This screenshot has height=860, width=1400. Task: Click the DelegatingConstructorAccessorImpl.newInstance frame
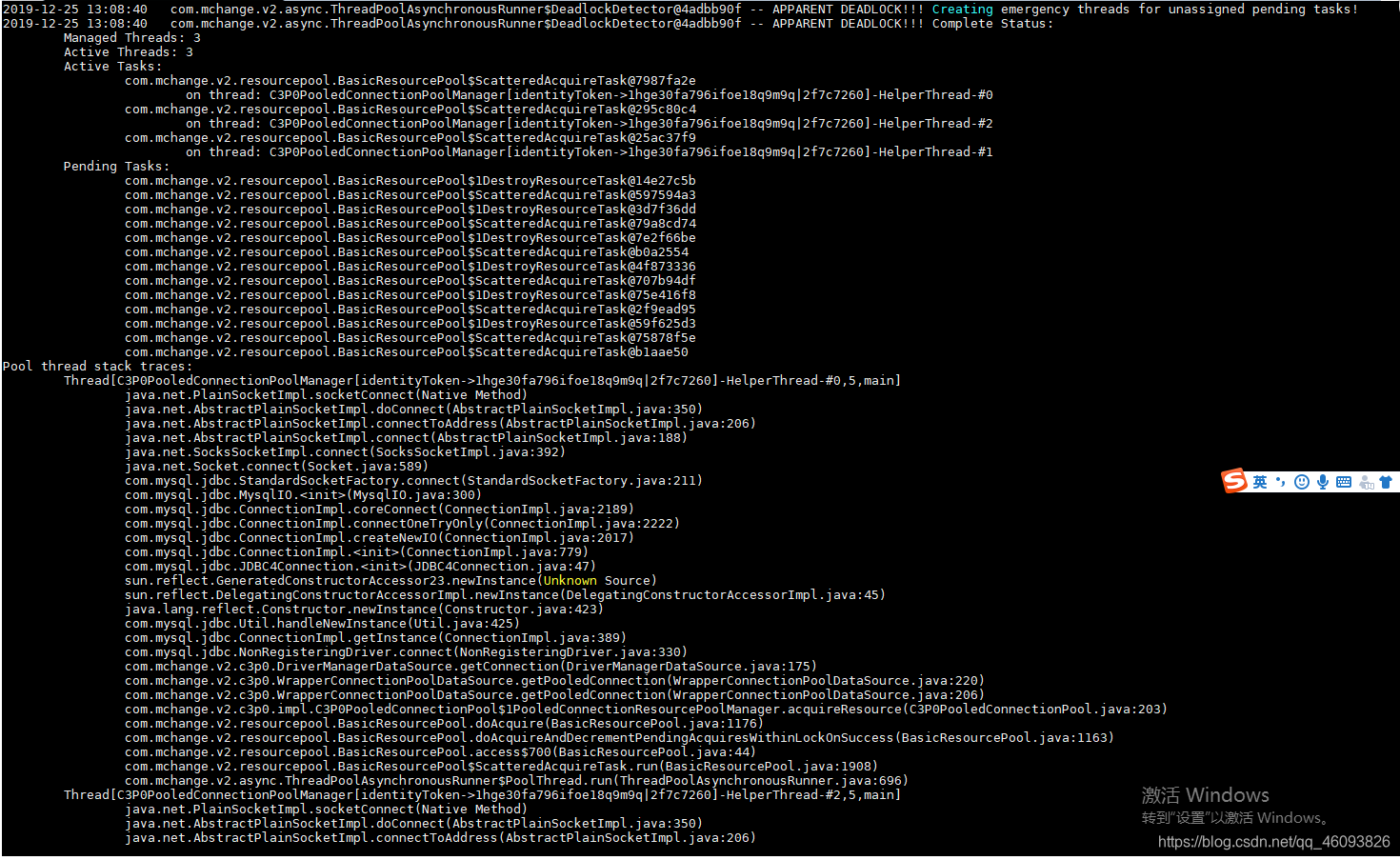pyautogui.click(x=505, y=595)
